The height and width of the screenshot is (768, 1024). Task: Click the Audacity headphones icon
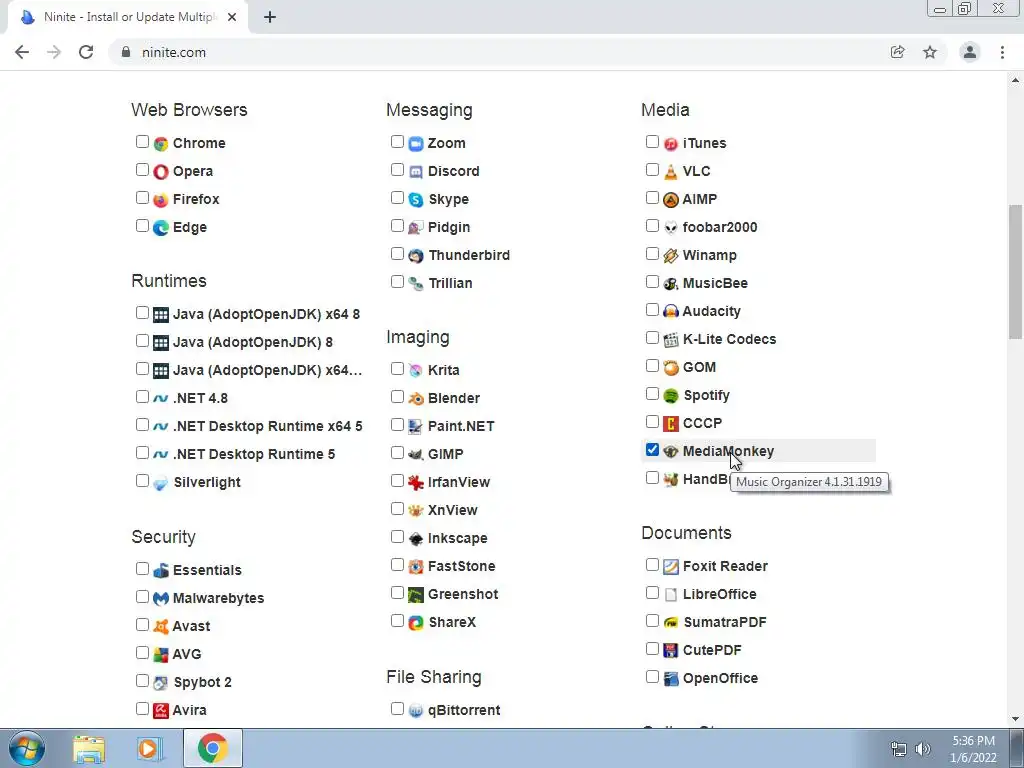point(671,312)
